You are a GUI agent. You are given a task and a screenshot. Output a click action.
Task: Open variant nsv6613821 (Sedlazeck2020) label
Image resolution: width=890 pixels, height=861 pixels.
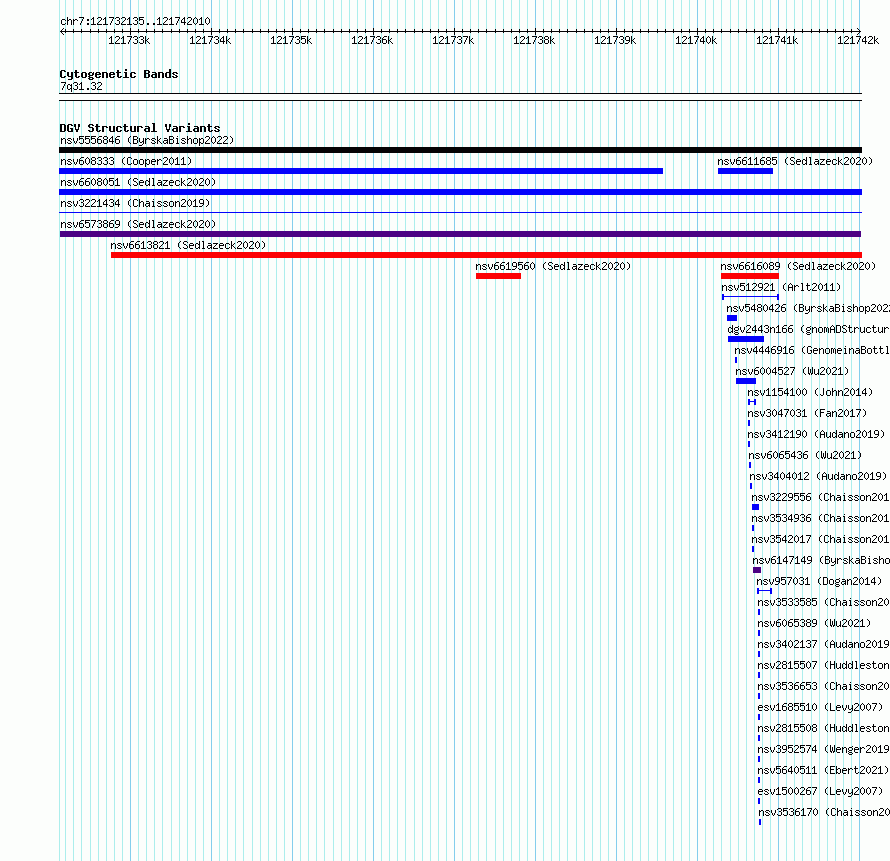(x=188, y=245)
